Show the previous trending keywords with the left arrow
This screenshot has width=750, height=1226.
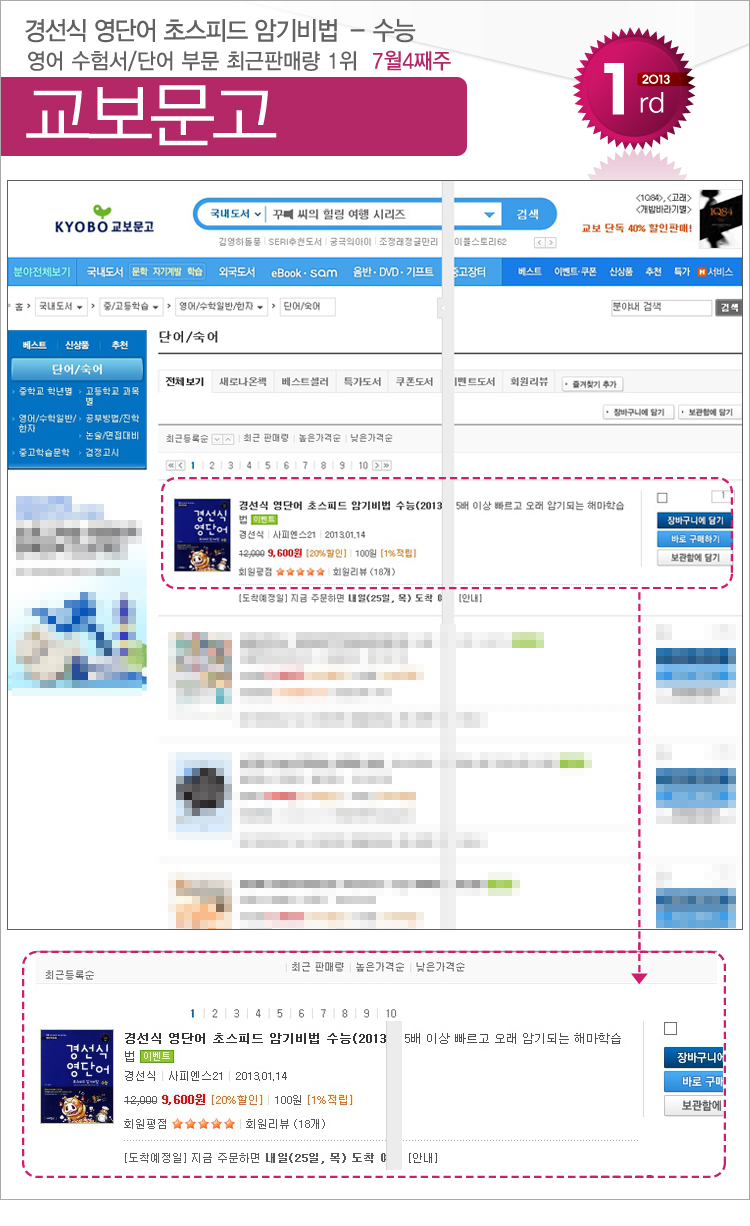click(540, 243)
